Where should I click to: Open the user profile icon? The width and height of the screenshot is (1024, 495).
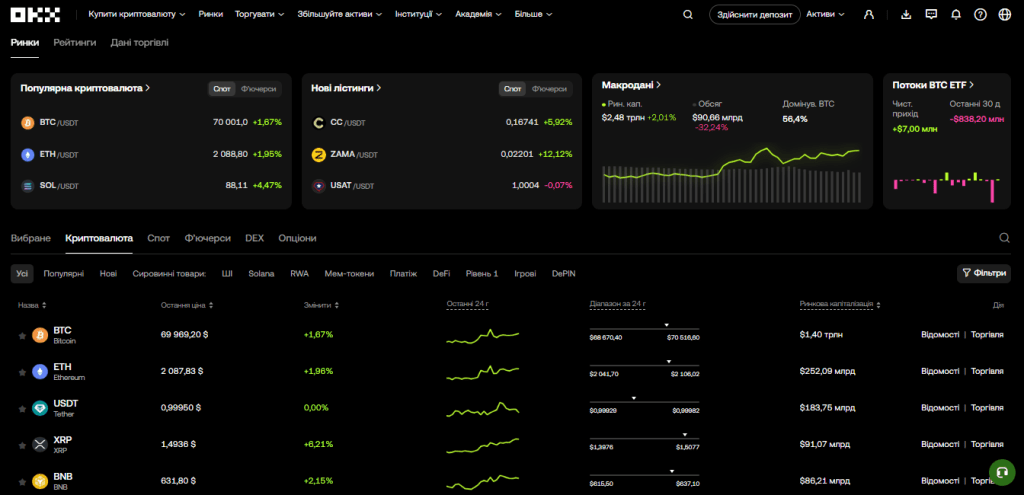[x=869, y=14]
